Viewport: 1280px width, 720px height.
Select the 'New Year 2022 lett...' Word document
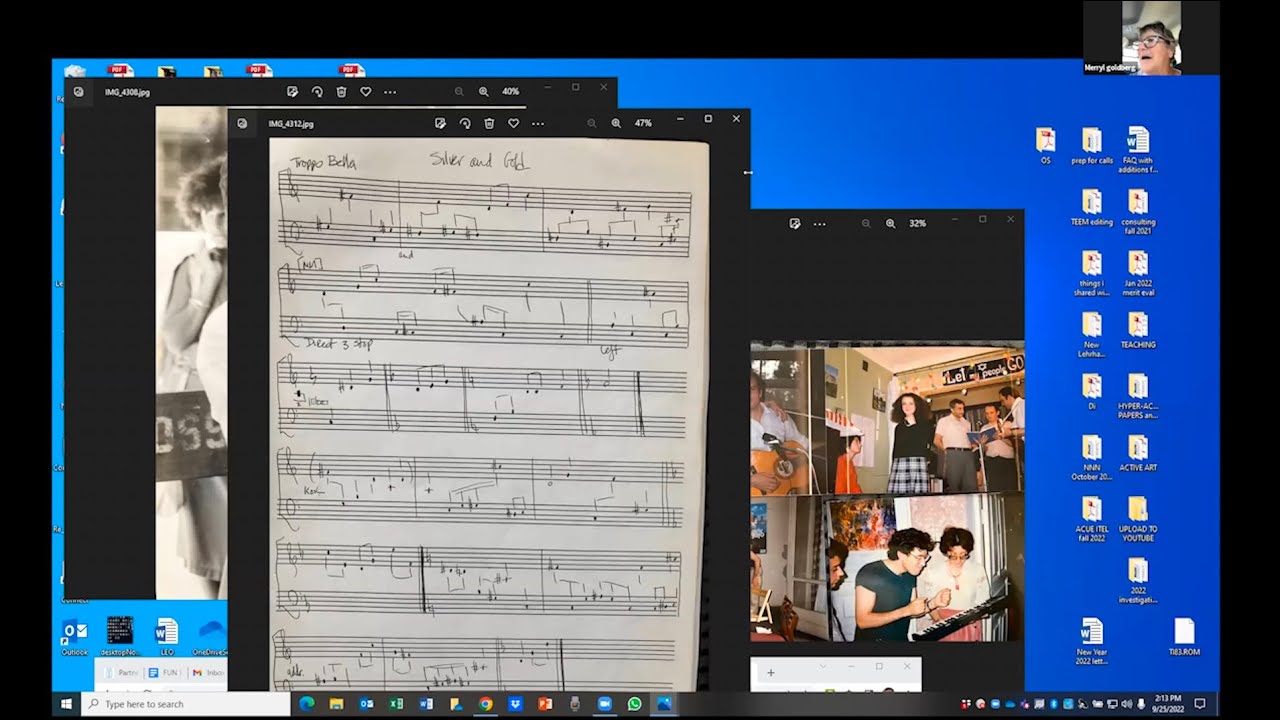click(1092, 642)
